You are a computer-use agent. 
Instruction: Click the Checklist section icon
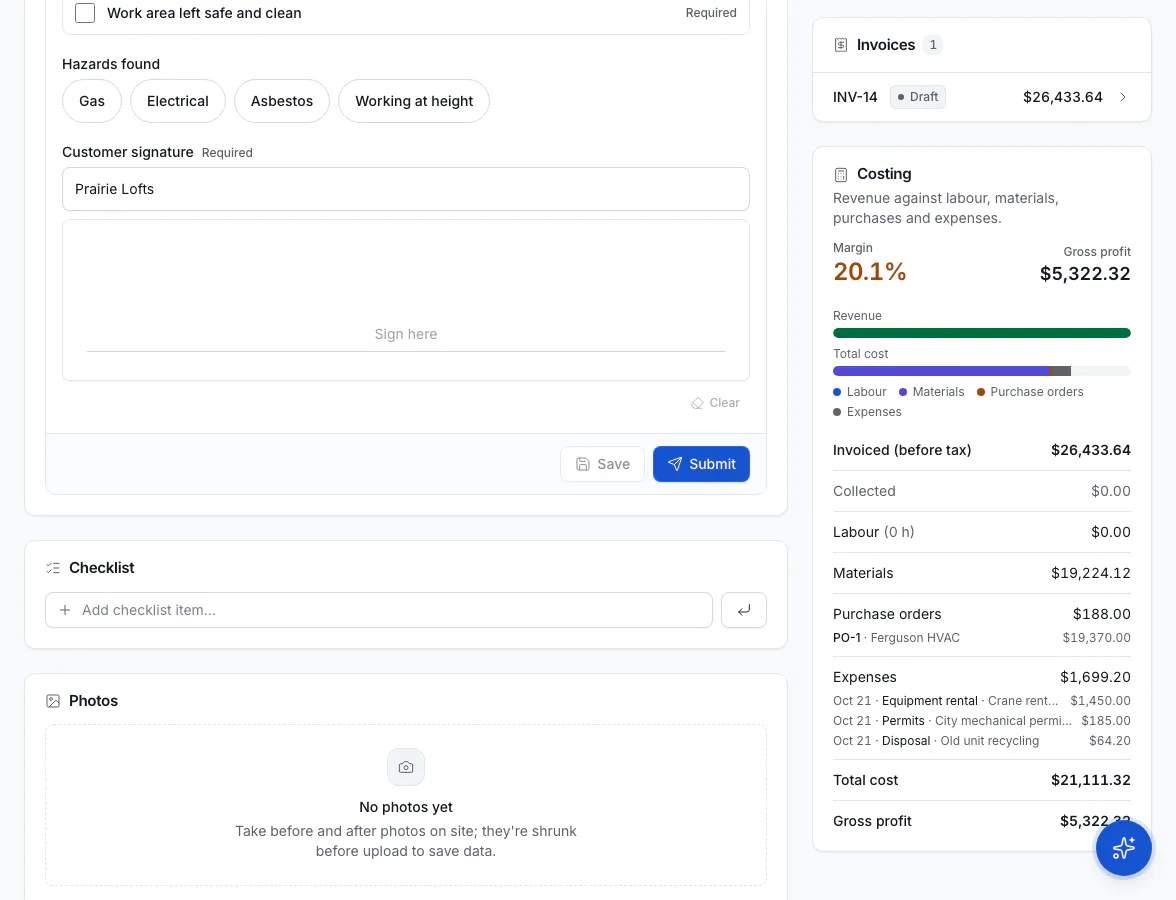click(x=52, y=568)
